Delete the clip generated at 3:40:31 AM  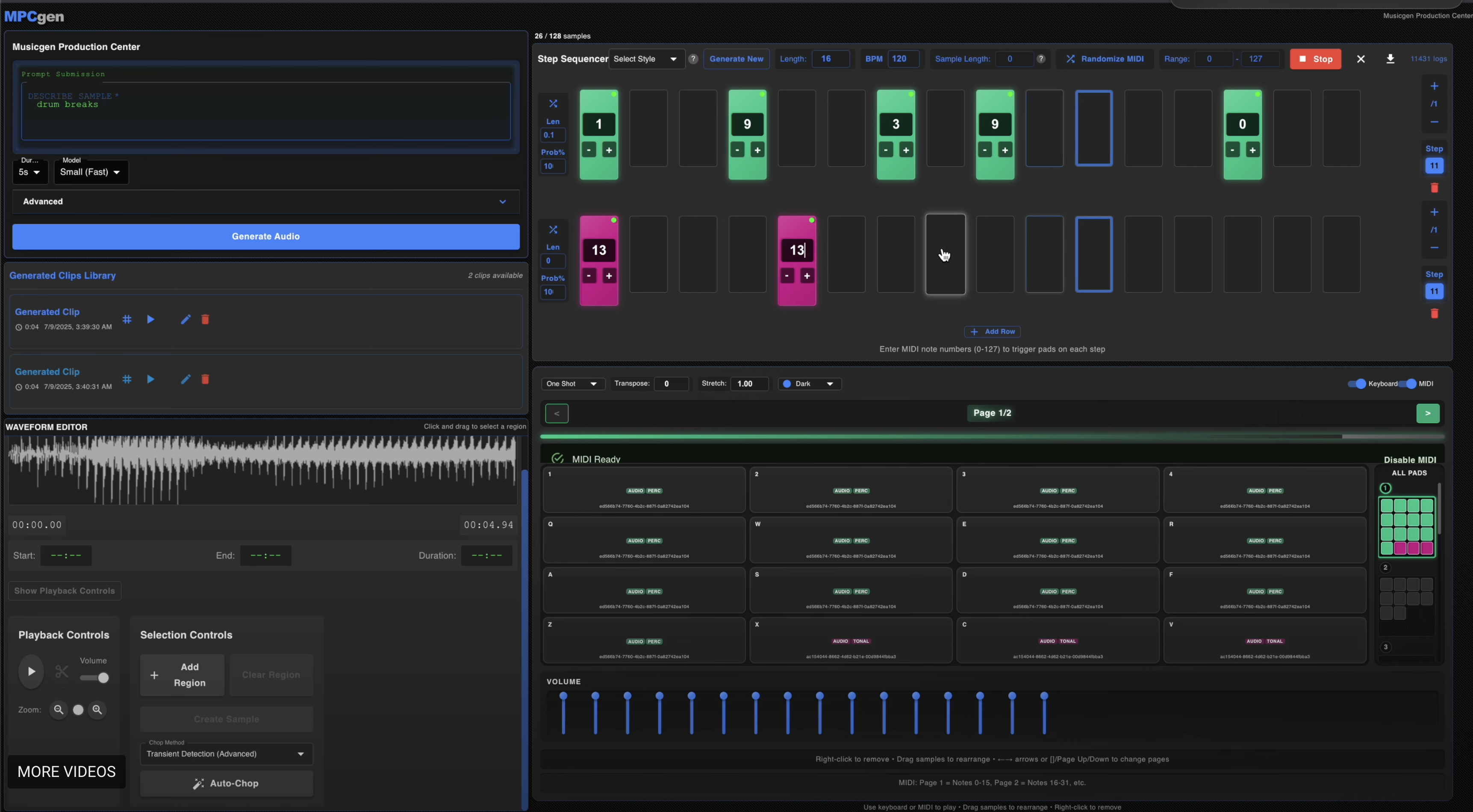coord(205,379)
